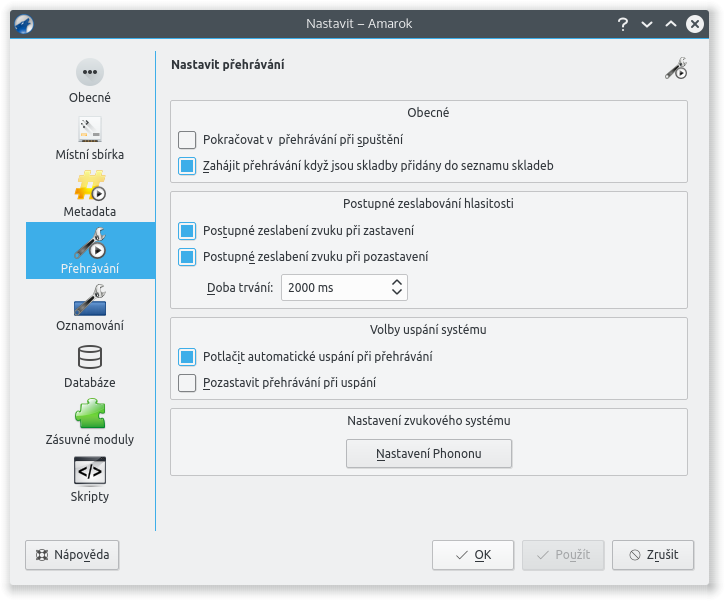Screen dimensions: 725x601
Task: Switch to the Obecné page label
Action: [x=90, y=98]
